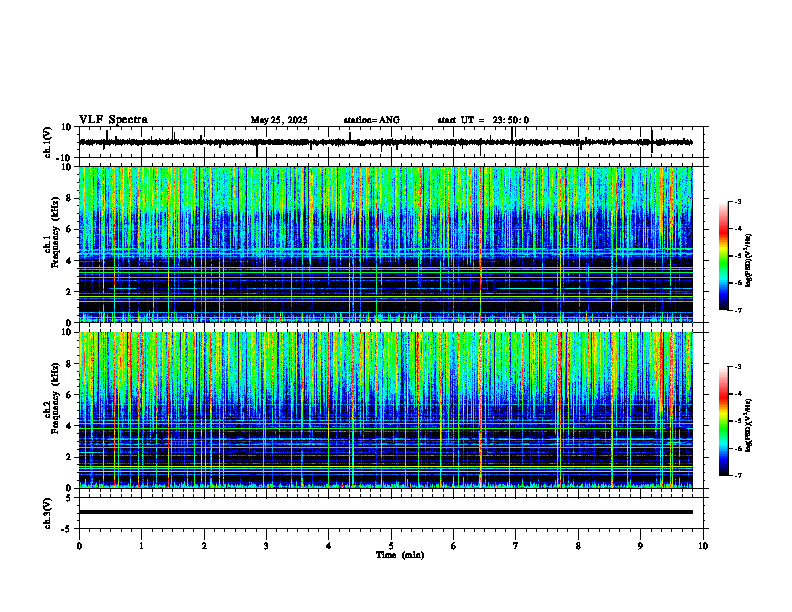This screenshot has width=792, height=612.
Task: Click the "station= ANG" header label
Action: (372, 120)
